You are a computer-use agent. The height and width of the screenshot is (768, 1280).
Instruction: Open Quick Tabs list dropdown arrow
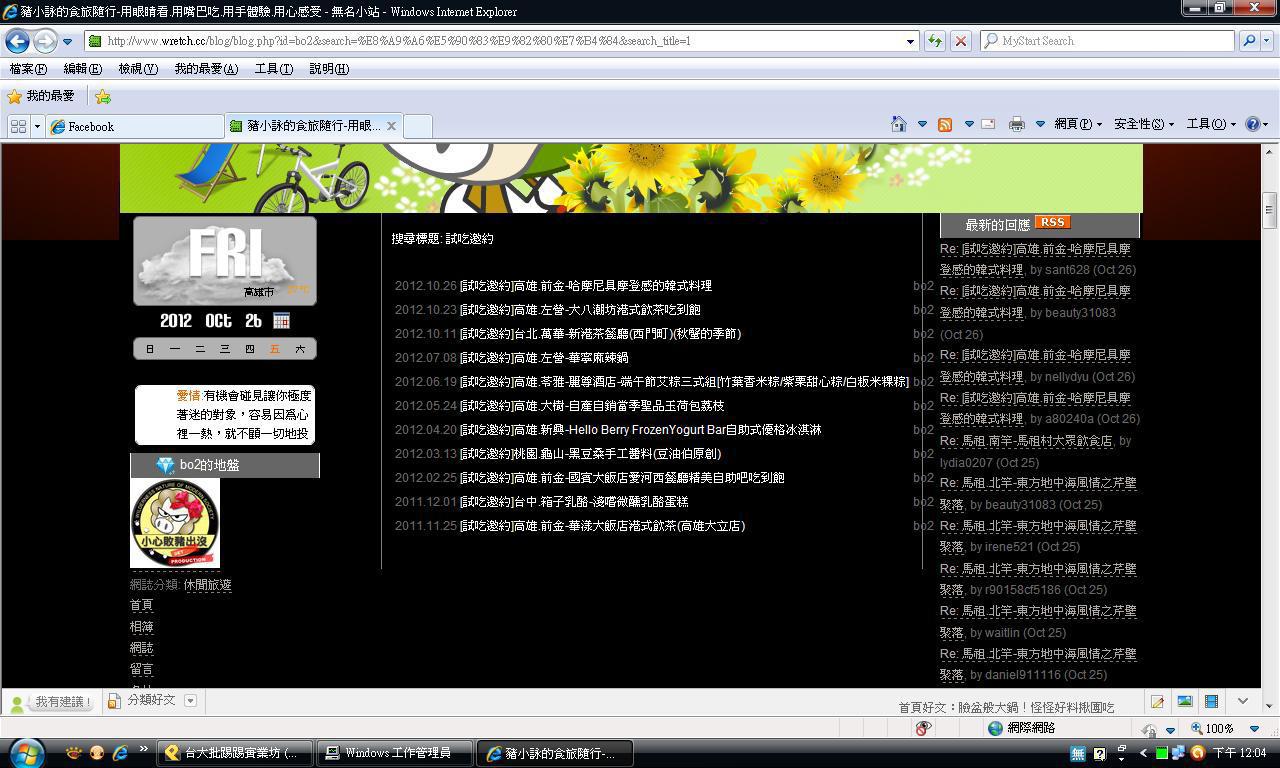point(37,126)
